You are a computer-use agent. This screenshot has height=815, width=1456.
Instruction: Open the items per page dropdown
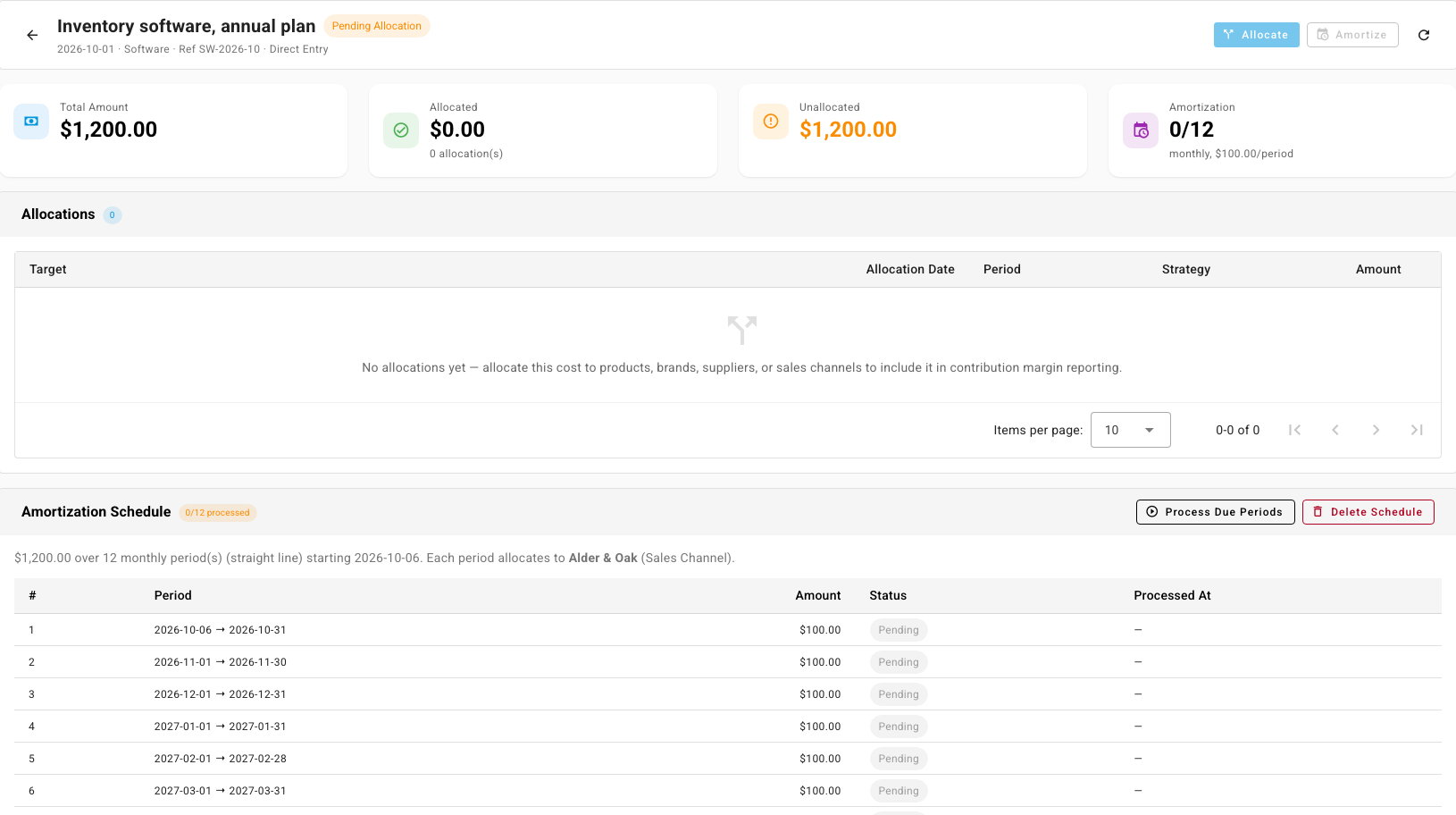(x=1130, y=430)
